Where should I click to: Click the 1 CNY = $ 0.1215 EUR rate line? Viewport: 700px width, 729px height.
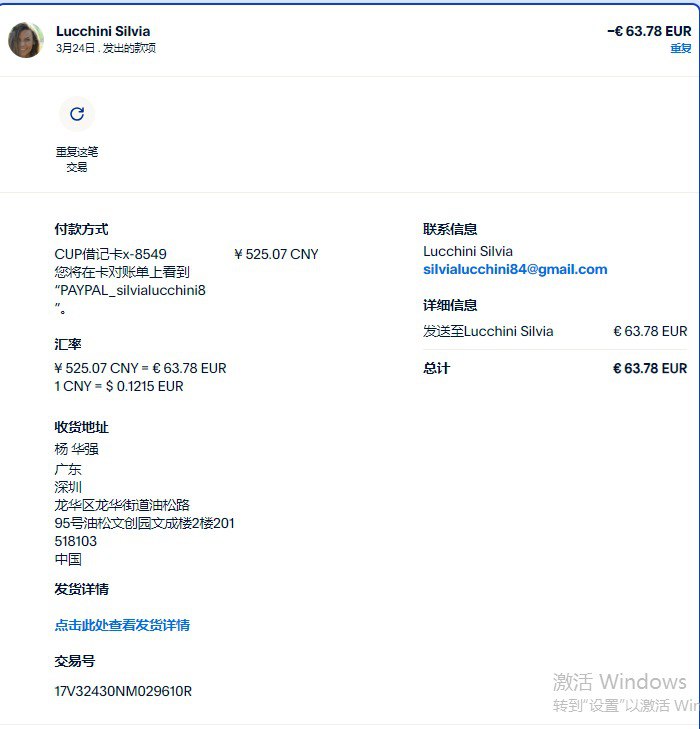click(x=119, y=386)
